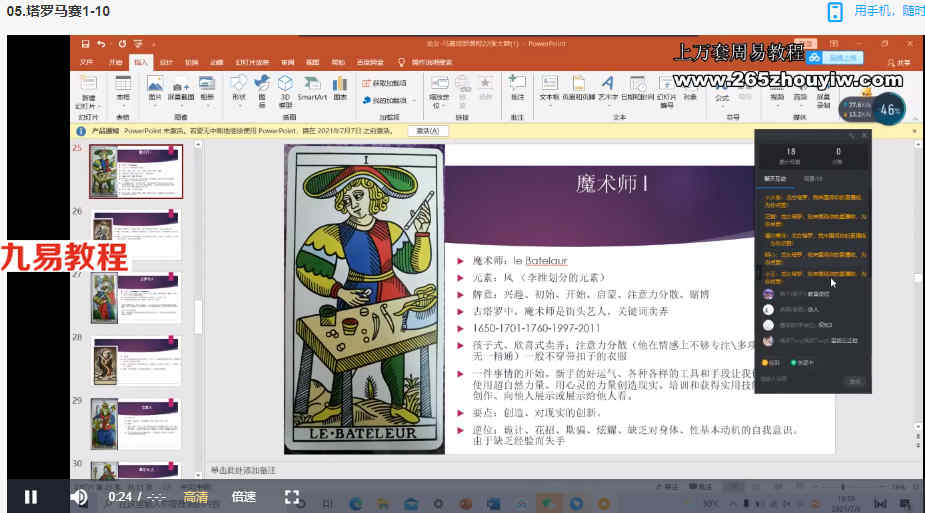
Task: Click the Edge browser icon on taskbar
Action: [356, 504]
